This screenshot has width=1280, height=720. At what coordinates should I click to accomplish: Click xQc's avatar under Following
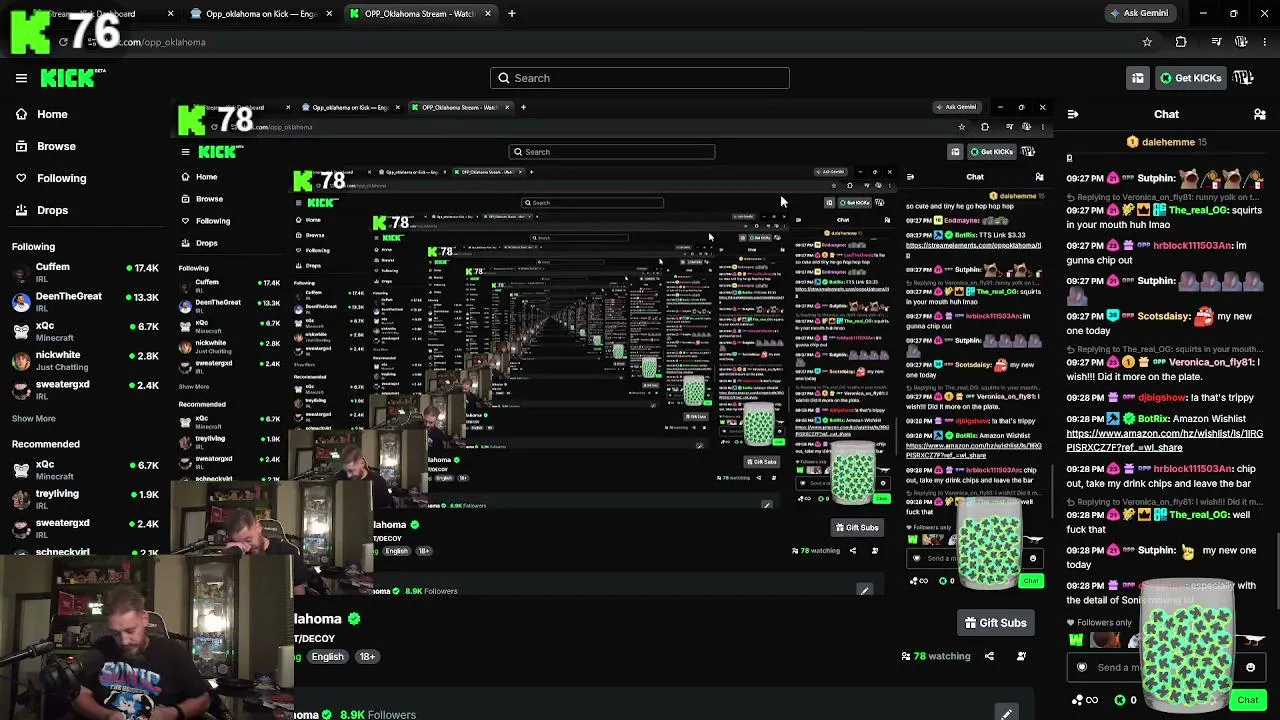(x=21, y=331)
